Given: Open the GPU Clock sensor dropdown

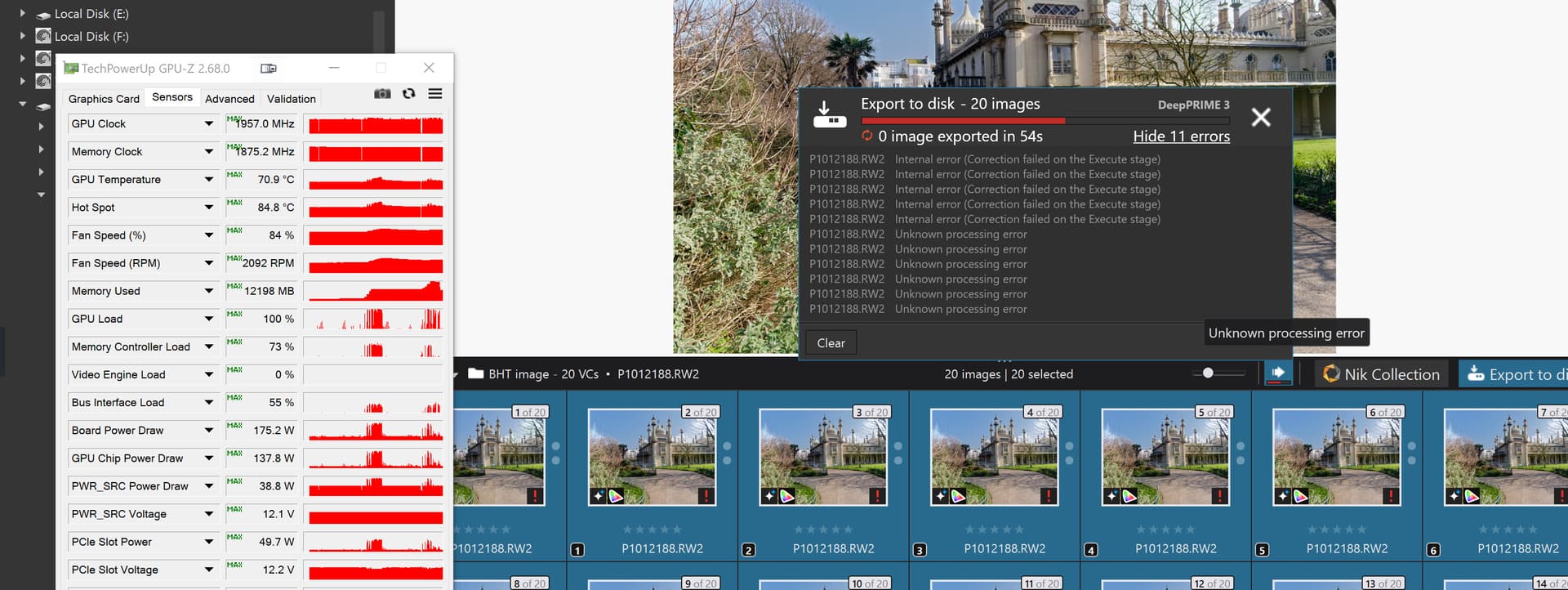Looking at the screenshot, I should click(209, 124).
